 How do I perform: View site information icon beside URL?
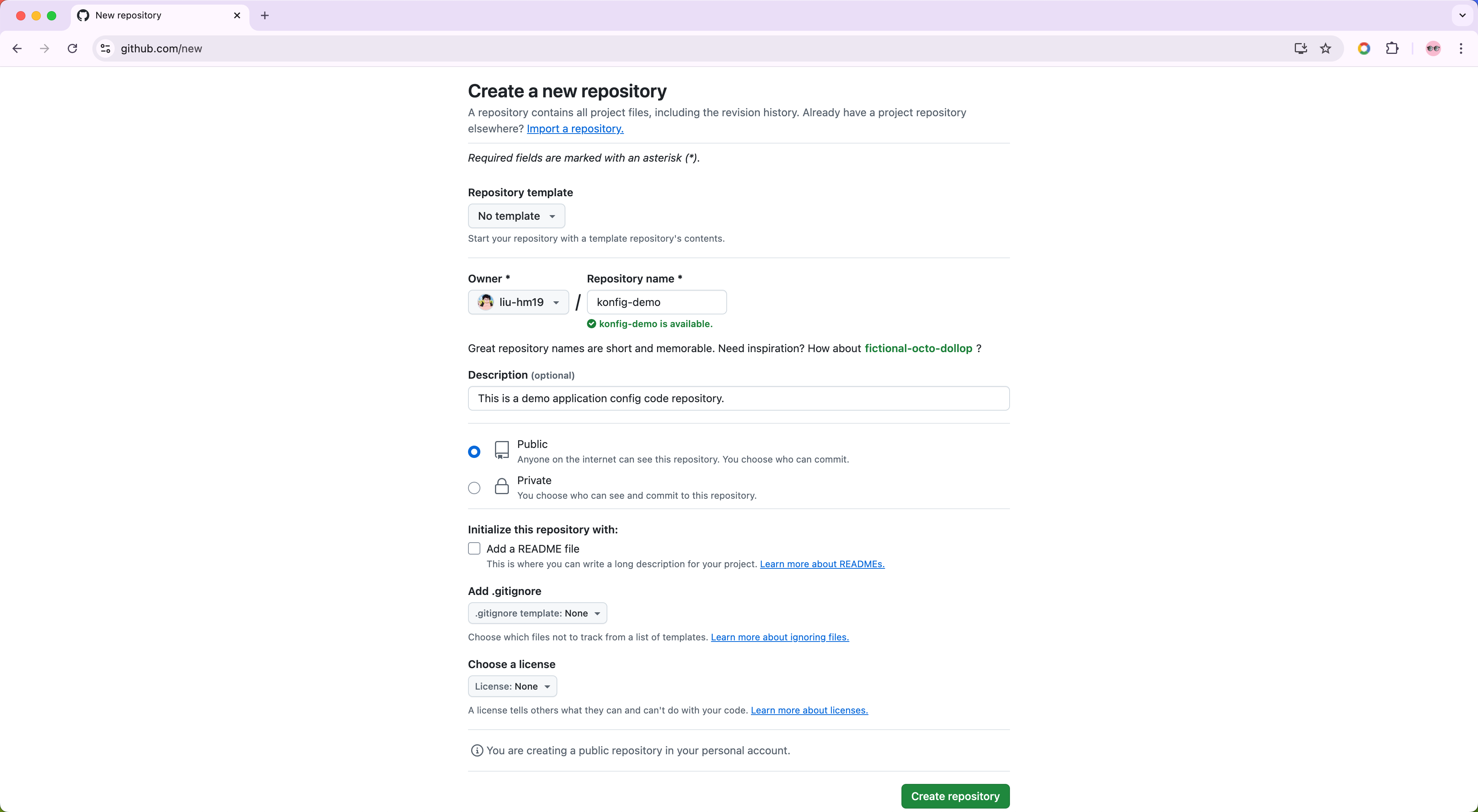point(105,49)
